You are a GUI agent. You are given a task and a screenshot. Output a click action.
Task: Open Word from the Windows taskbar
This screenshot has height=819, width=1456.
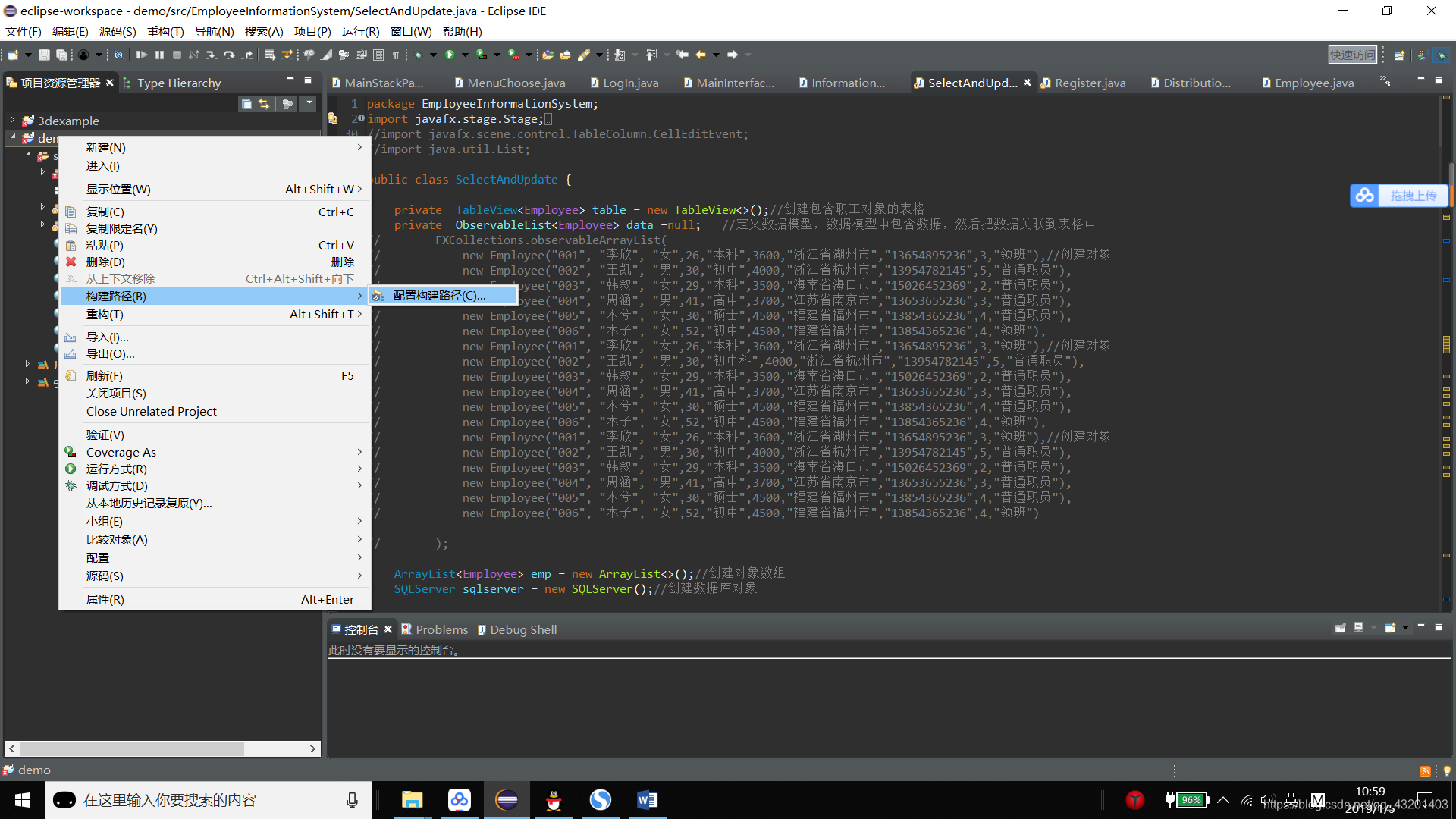647,800
